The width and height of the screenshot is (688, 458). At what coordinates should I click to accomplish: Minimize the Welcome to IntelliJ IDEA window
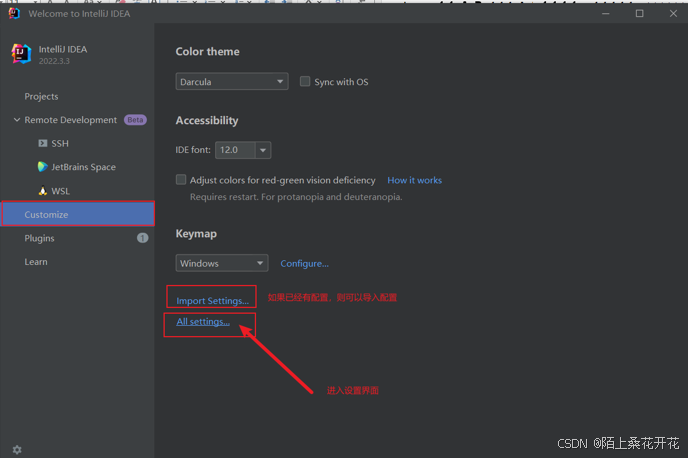coord(606,14)
